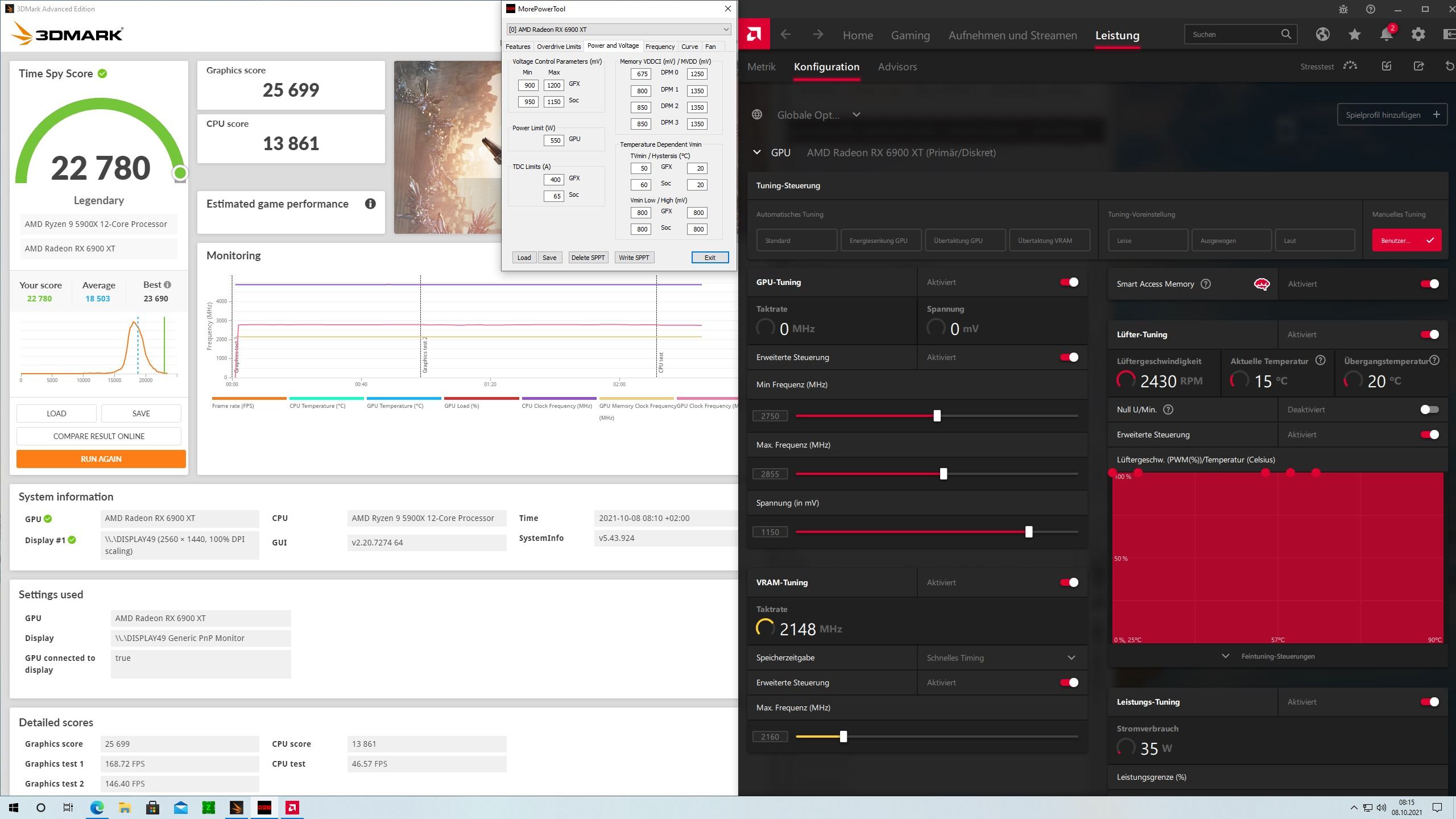Open the Globale Opt... profile dropdown
The image size is (1456, 819).
click(856, 115)
